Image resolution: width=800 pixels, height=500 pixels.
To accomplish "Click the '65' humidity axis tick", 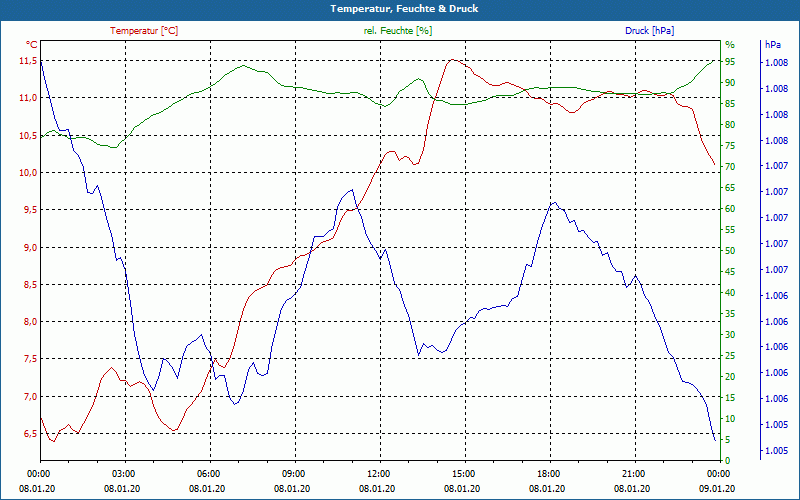I will click(x=730, y=188).
